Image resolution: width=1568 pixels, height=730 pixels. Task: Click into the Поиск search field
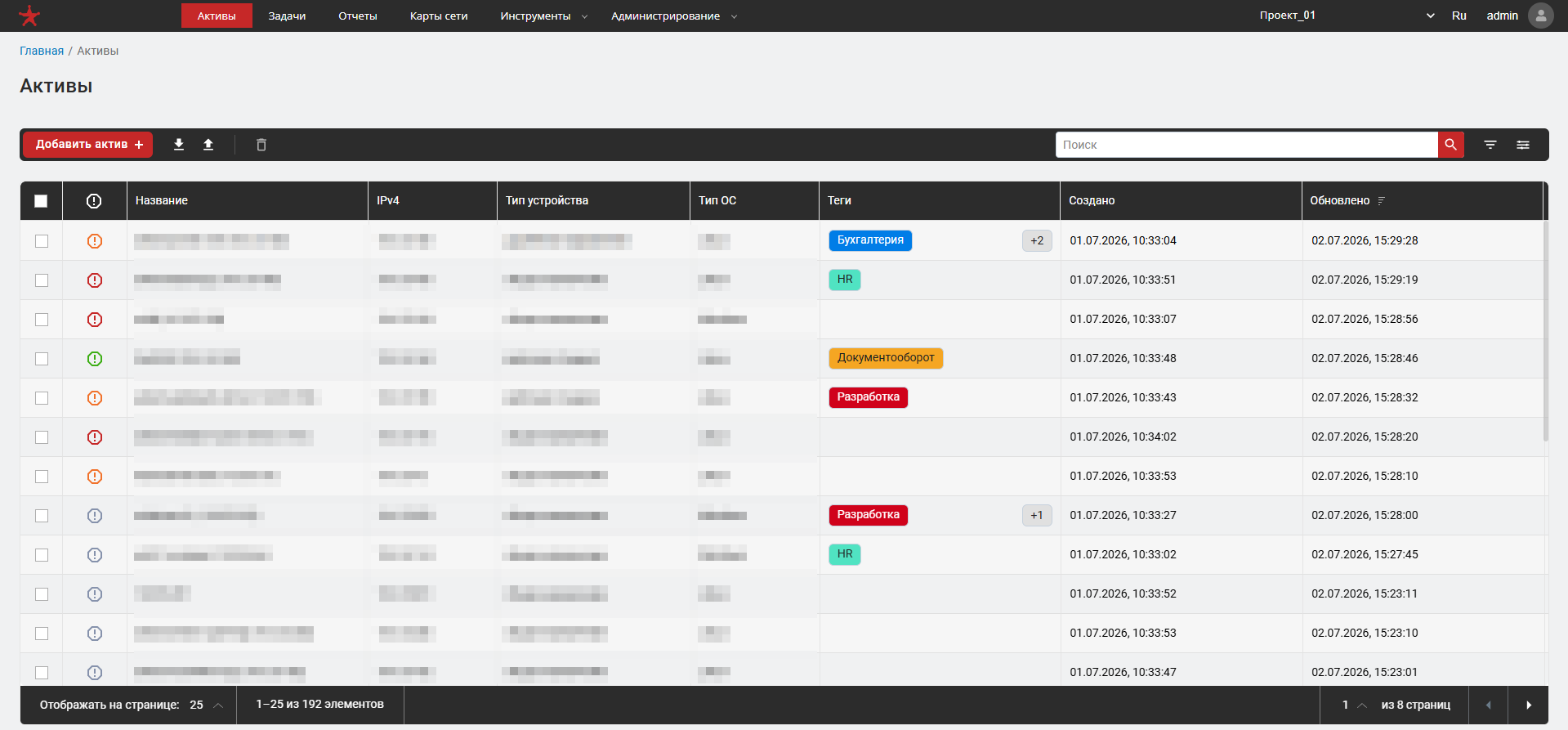1247,145
